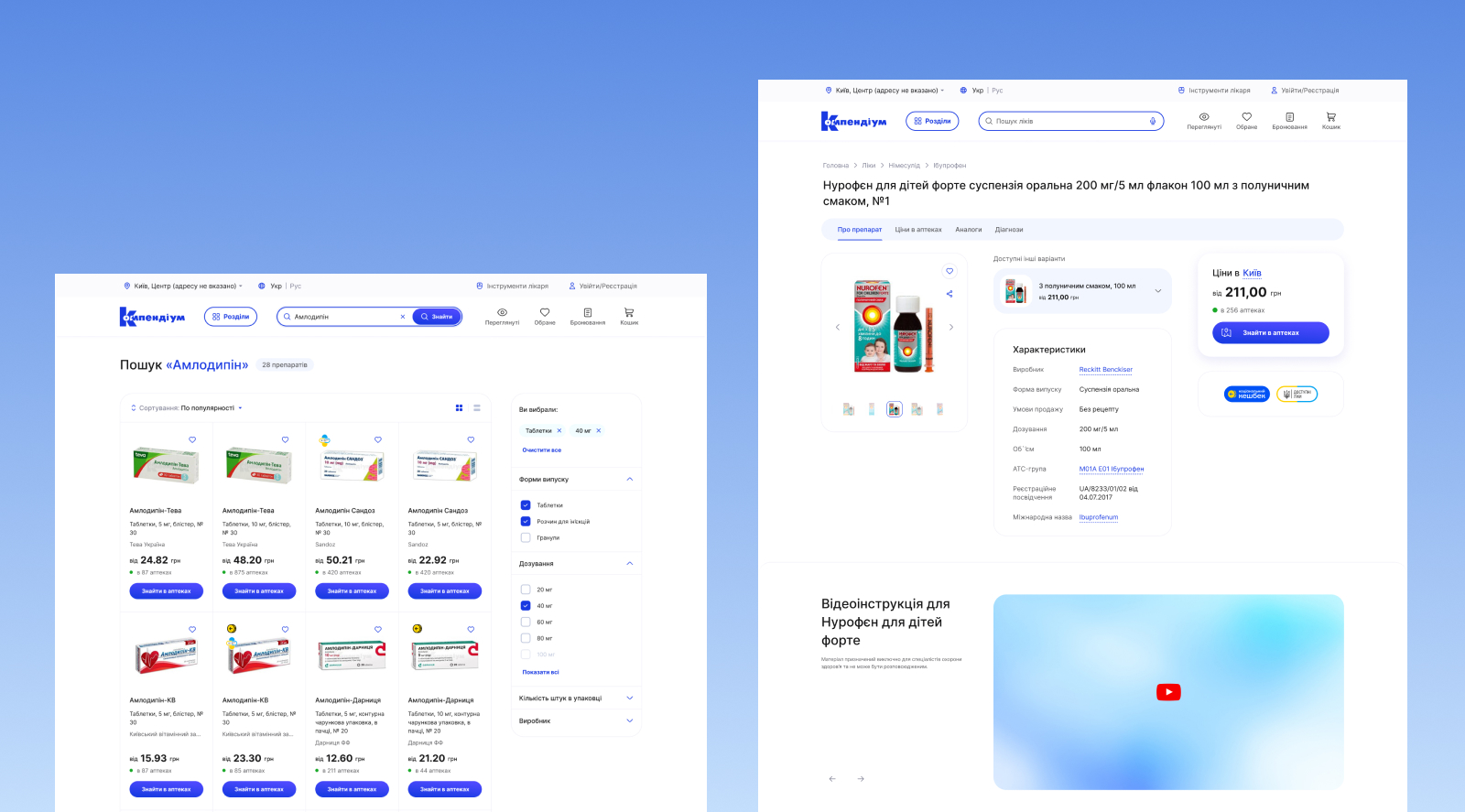Image resolution: width=1465 pixels, height=812 pixels.
Task: Switch to list view icon in results
Action: tap(477, 408)
